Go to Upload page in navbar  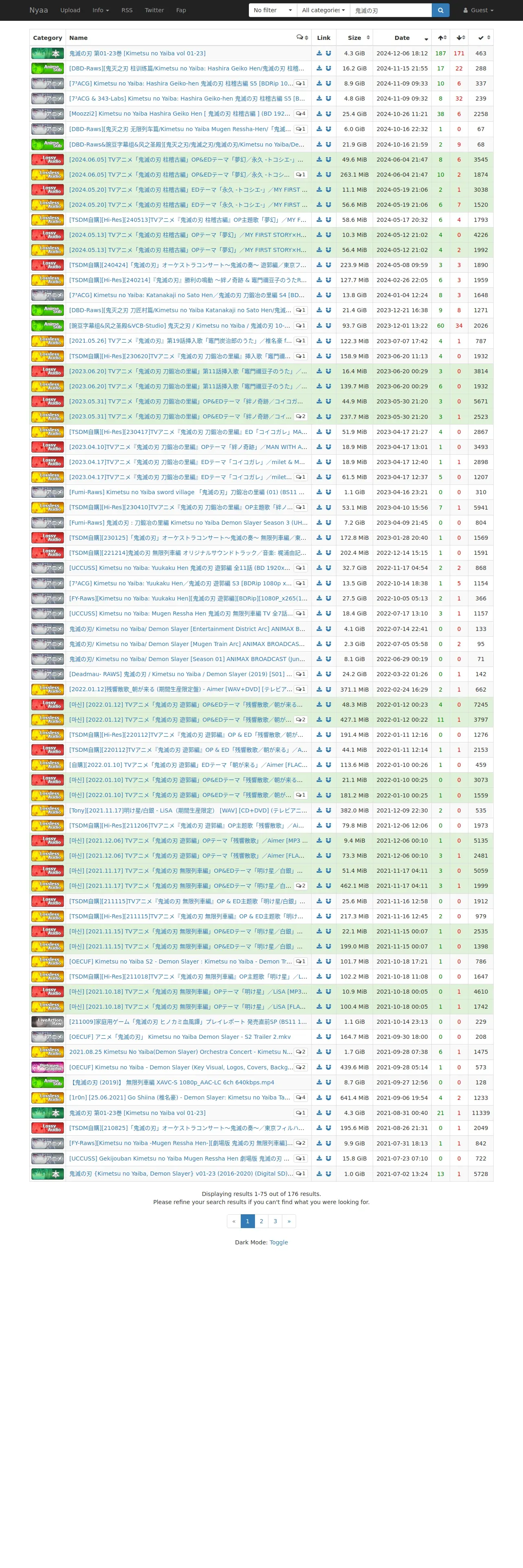coord(70,10)
